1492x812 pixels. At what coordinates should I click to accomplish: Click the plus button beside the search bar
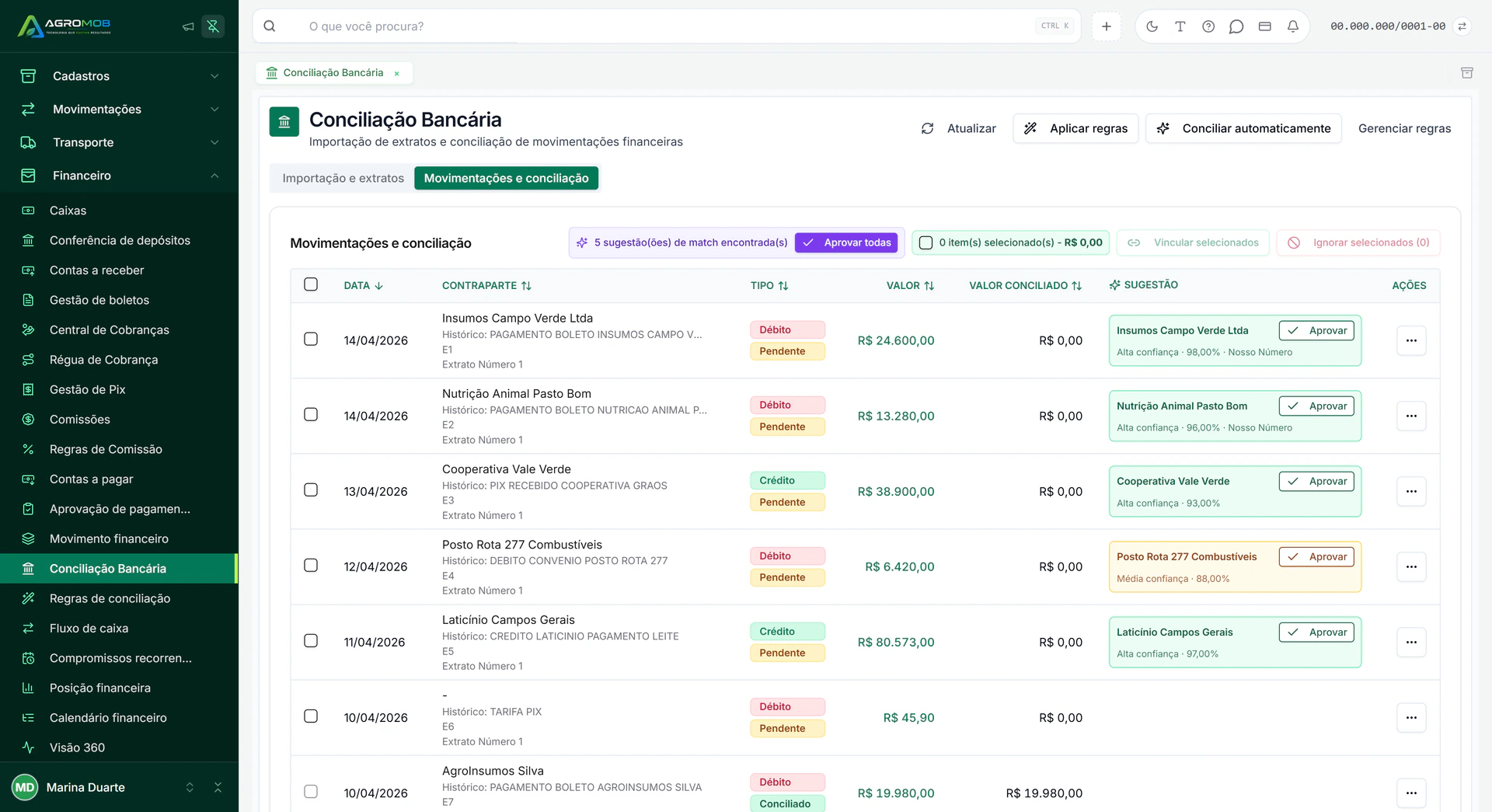[x=1107, y=26]
